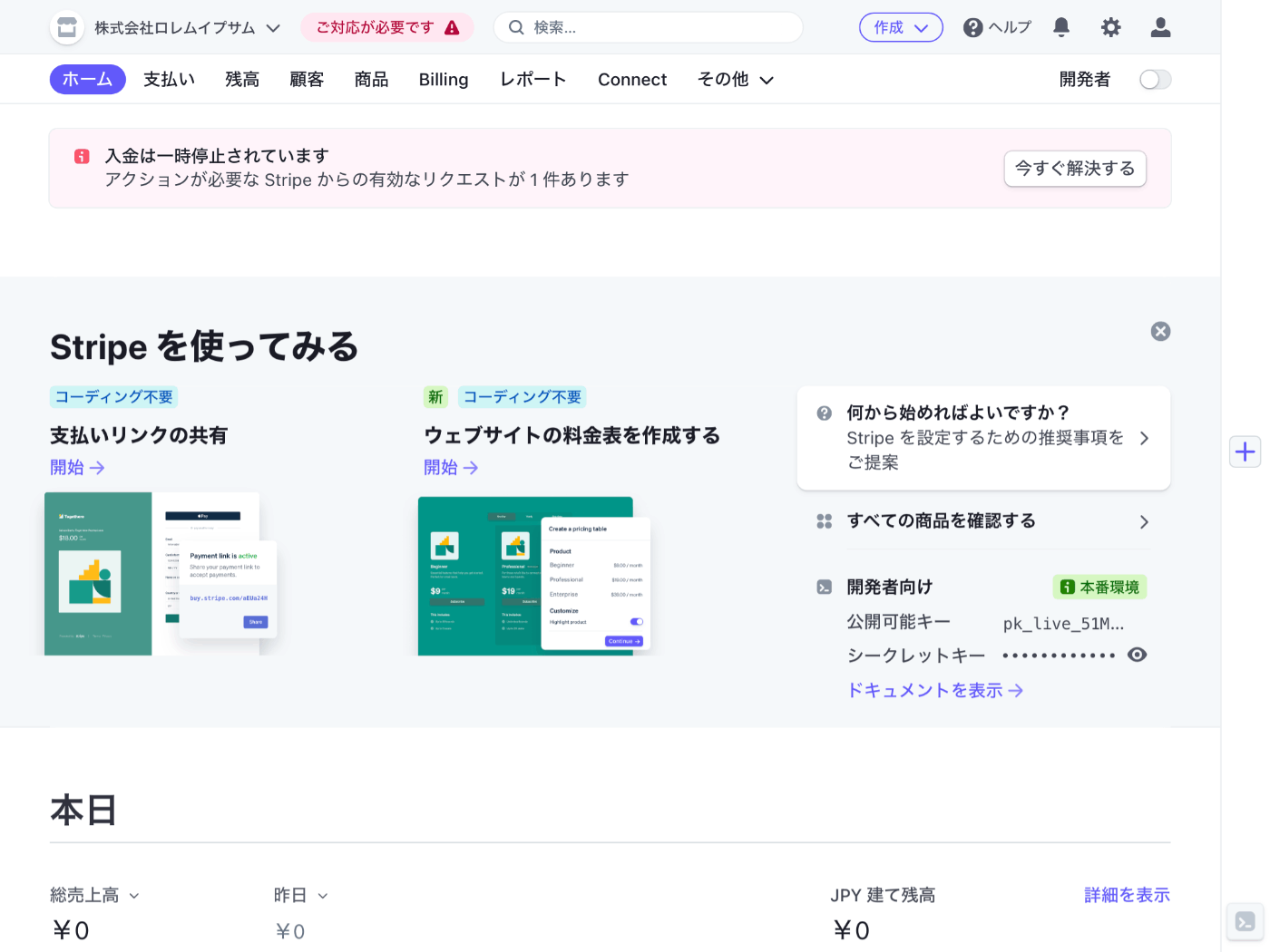Open the payment link preview thumbnail
Viewport: 1270px width, 952px height.
point(161,573)
